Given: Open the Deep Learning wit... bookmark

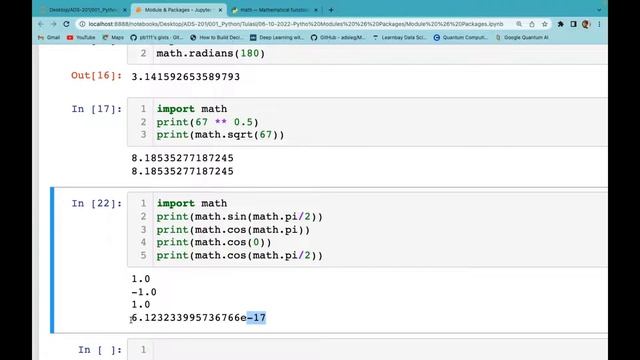Looking at the screenshot, I should [277, 37].
